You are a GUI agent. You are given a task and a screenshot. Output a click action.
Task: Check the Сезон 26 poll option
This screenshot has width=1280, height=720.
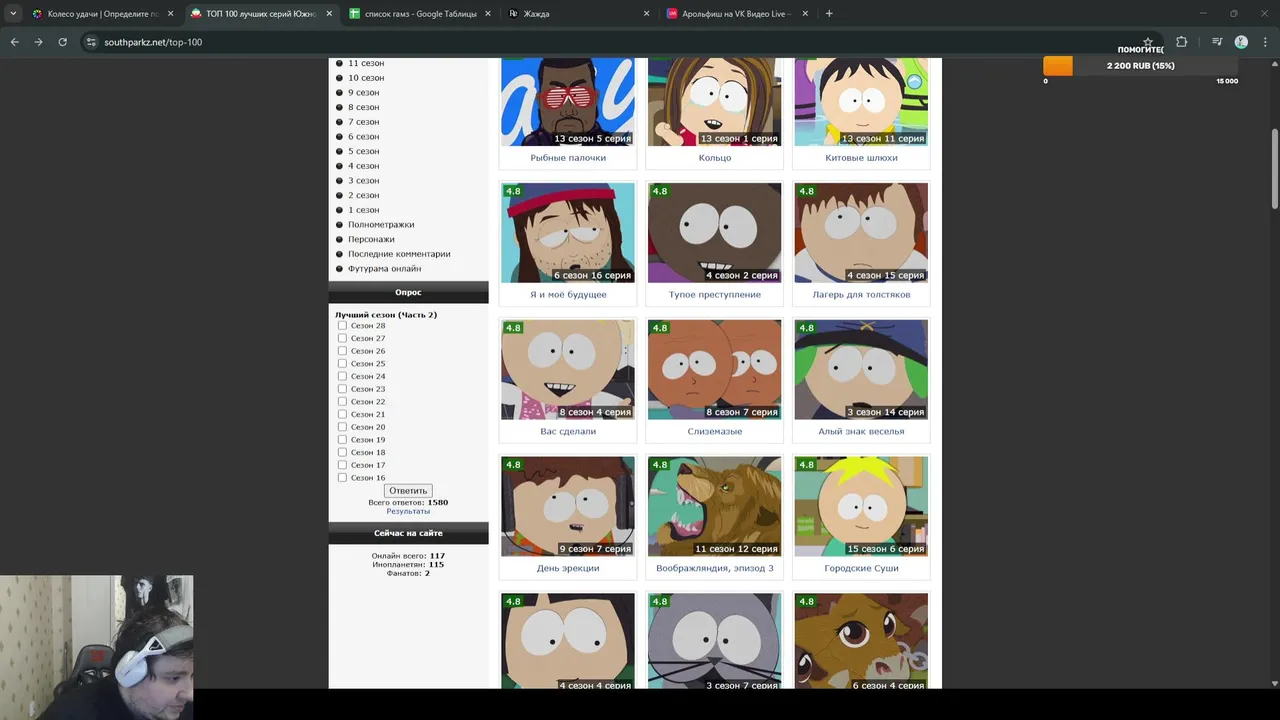click(x=342, y=351)
